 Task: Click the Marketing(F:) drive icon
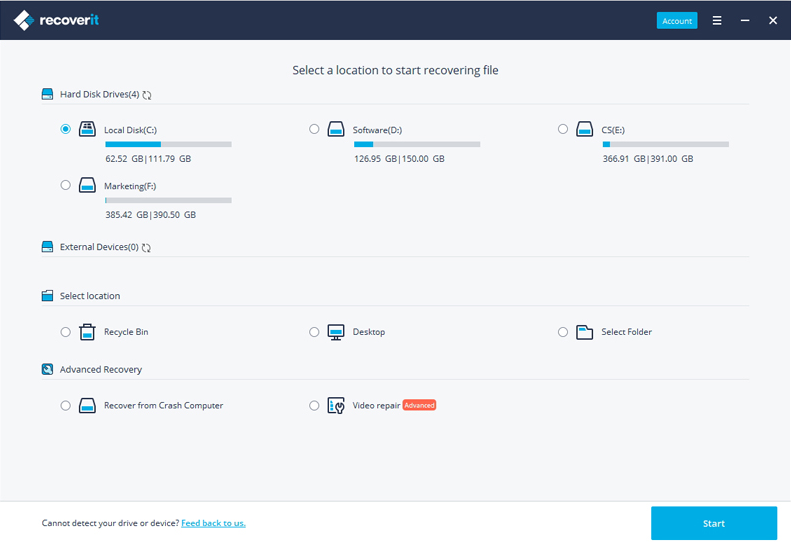88,185
